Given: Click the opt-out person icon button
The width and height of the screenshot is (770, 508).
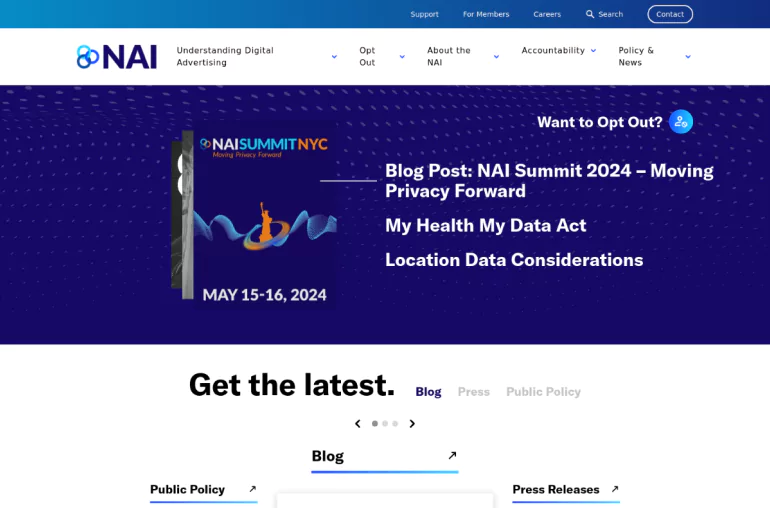Looking at the screenshot, I should (681, 122).
